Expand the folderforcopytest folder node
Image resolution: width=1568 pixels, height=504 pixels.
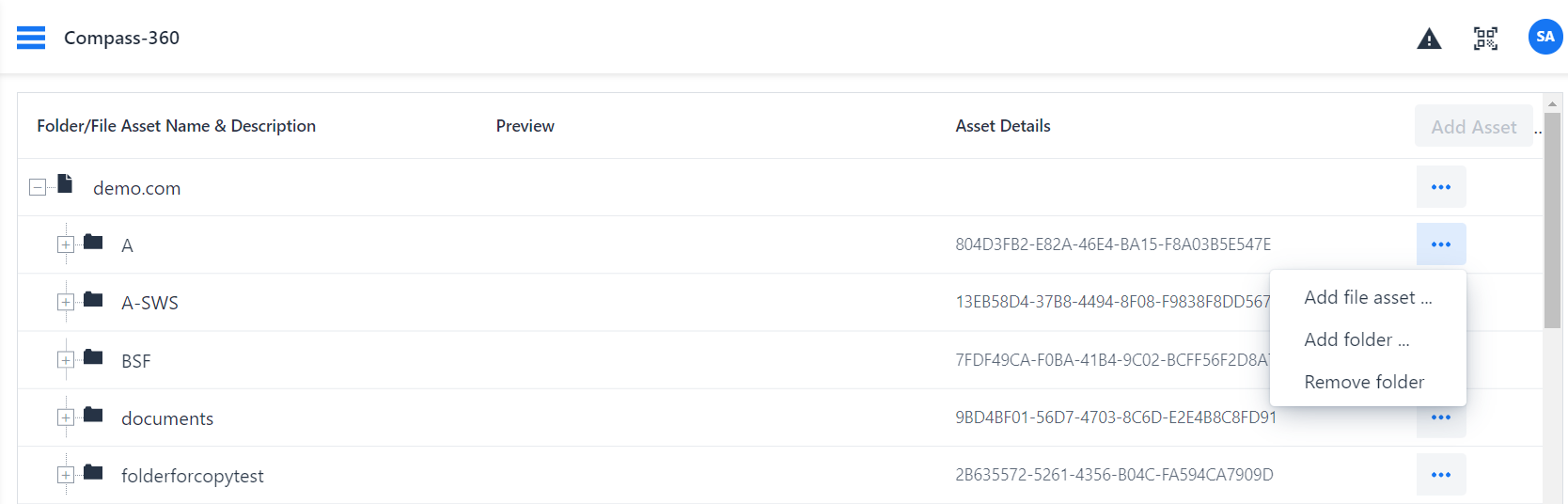click(x=66, y=475)
